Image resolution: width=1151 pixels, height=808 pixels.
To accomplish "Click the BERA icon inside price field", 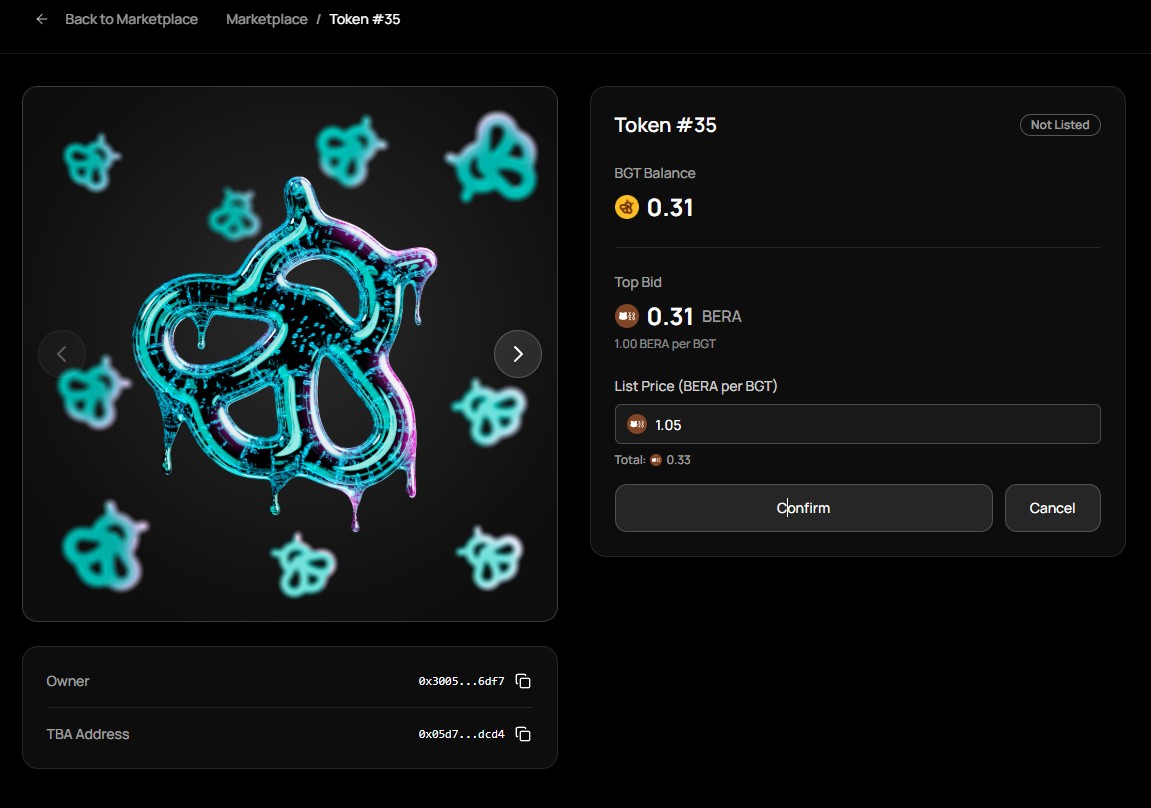I will [637, 424].
